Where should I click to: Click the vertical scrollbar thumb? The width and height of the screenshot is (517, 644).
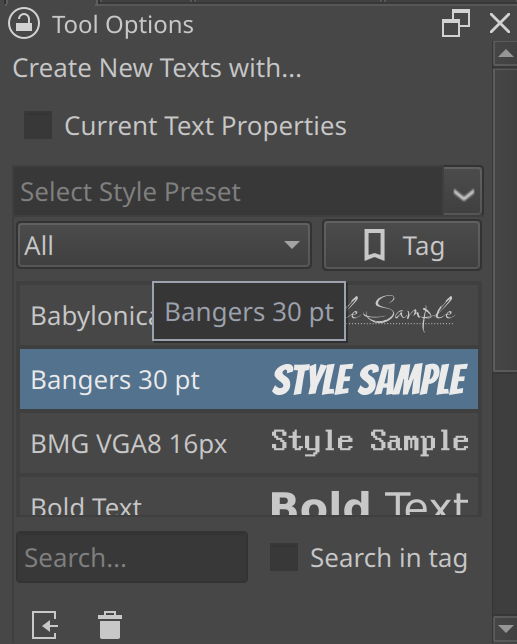click(505, 220)
